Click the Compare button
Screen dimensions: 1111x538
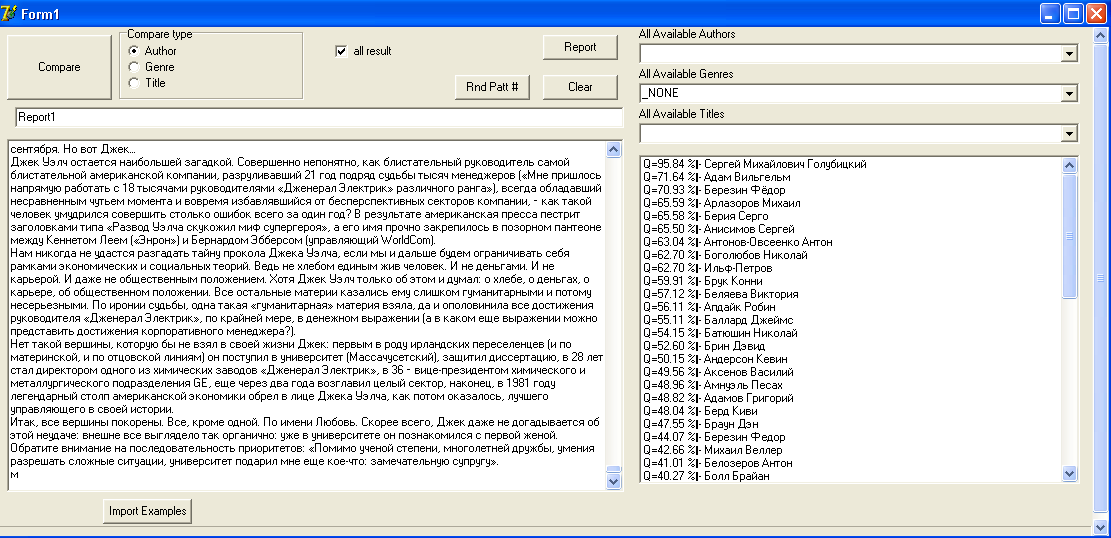(59, 67)
